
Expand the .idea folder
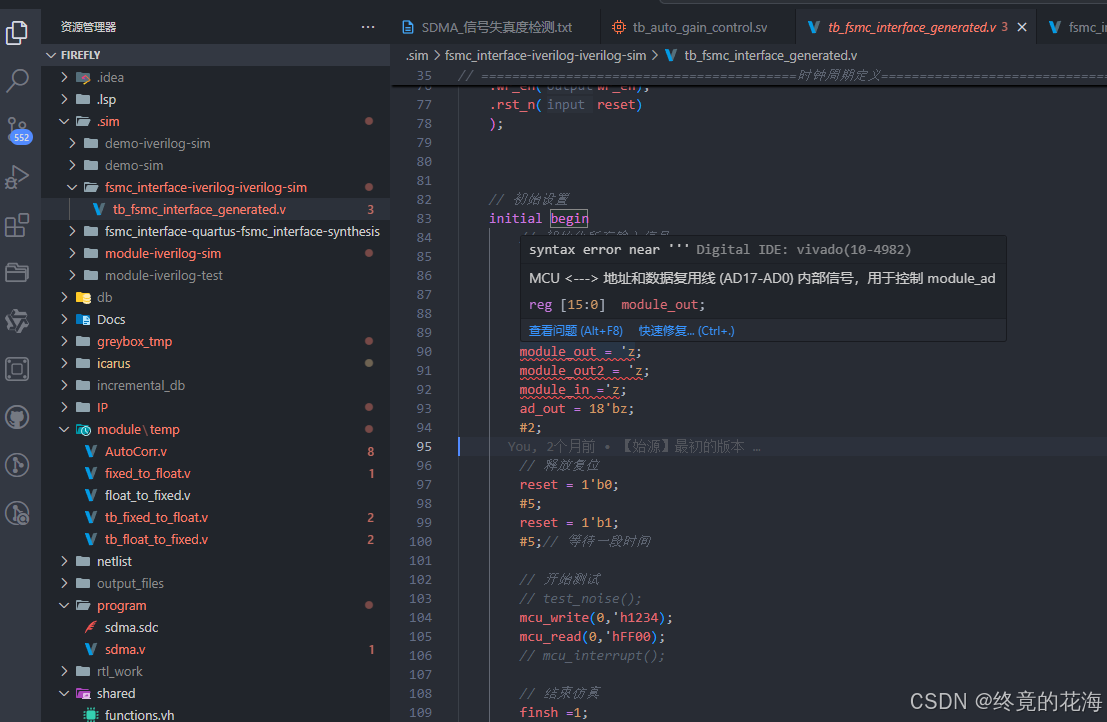(x=64, y=78)
